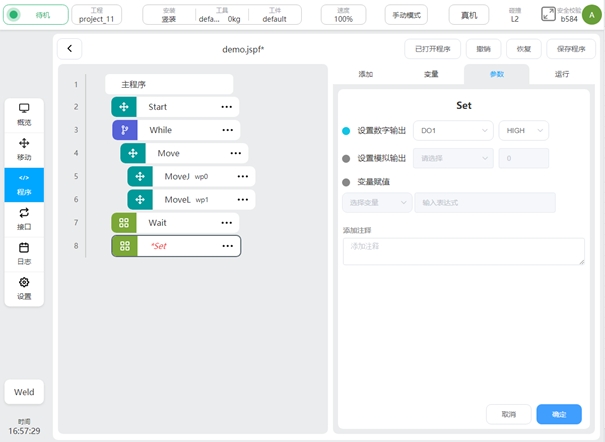
Task: Select the 设置模拟输出 radio button
Action: [346, 158]
